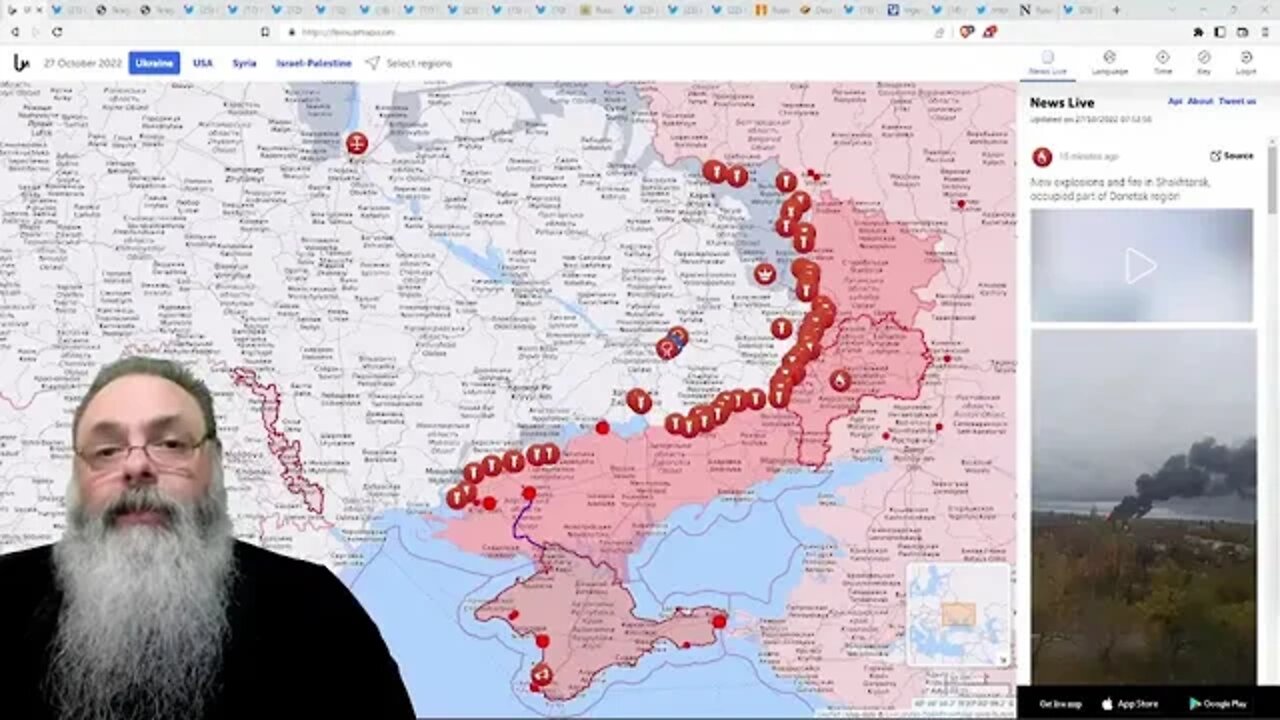
Task: Reload the page in browser
Action: coord(57,32)
